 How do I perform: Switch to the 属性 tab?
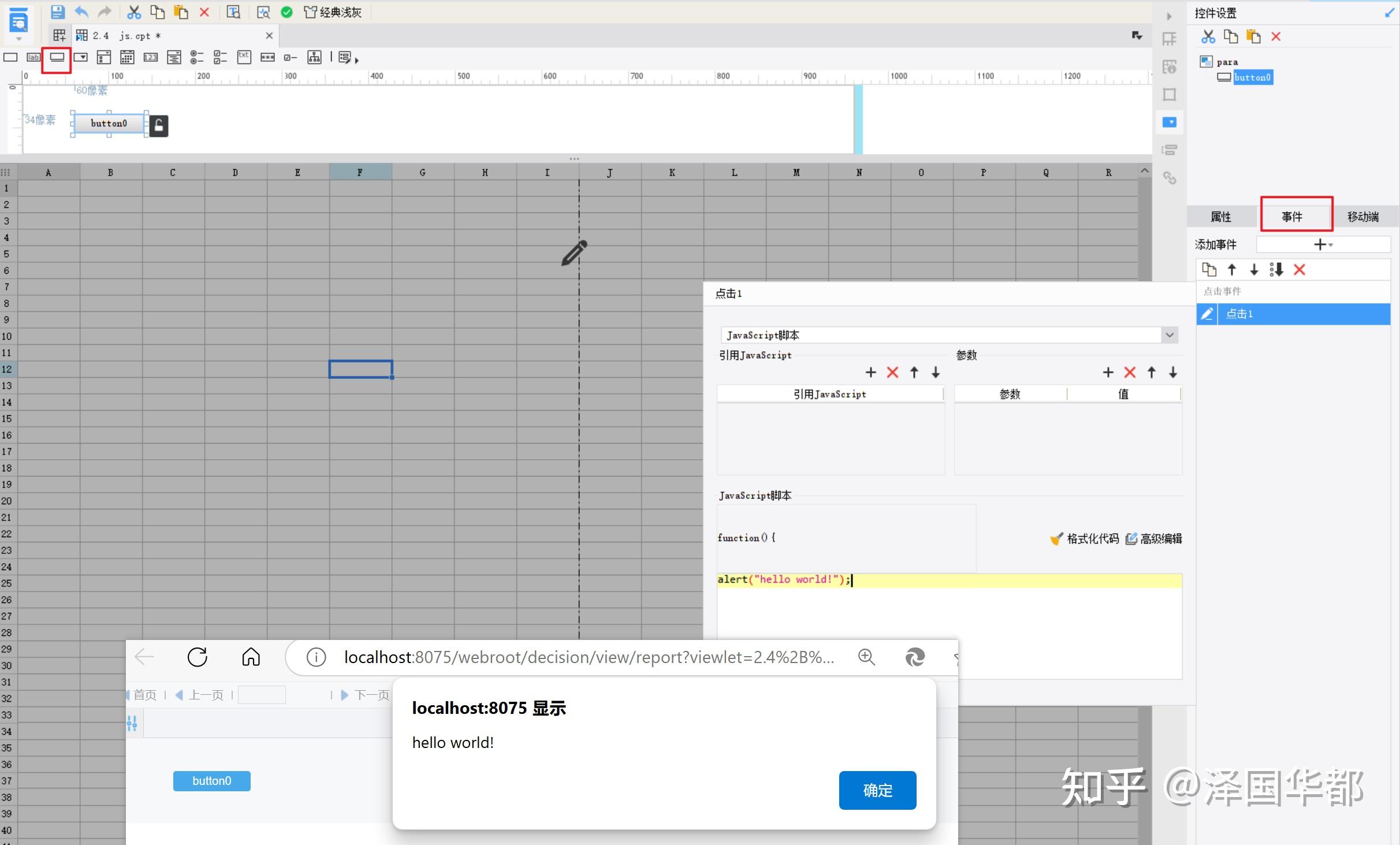pyautogui.click(x=1222, y=216)
